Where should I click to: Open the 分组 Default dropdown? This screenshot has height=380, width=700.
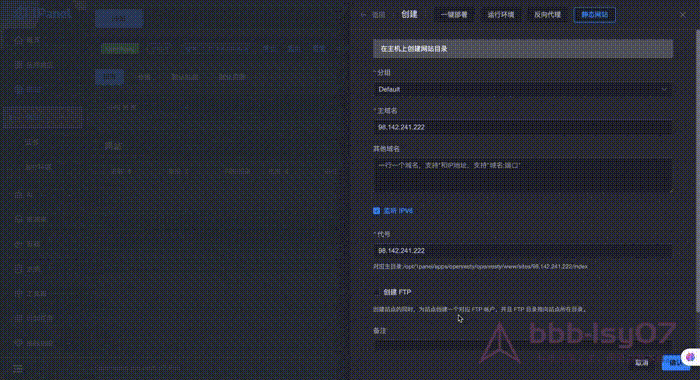(x=522, y=89)
